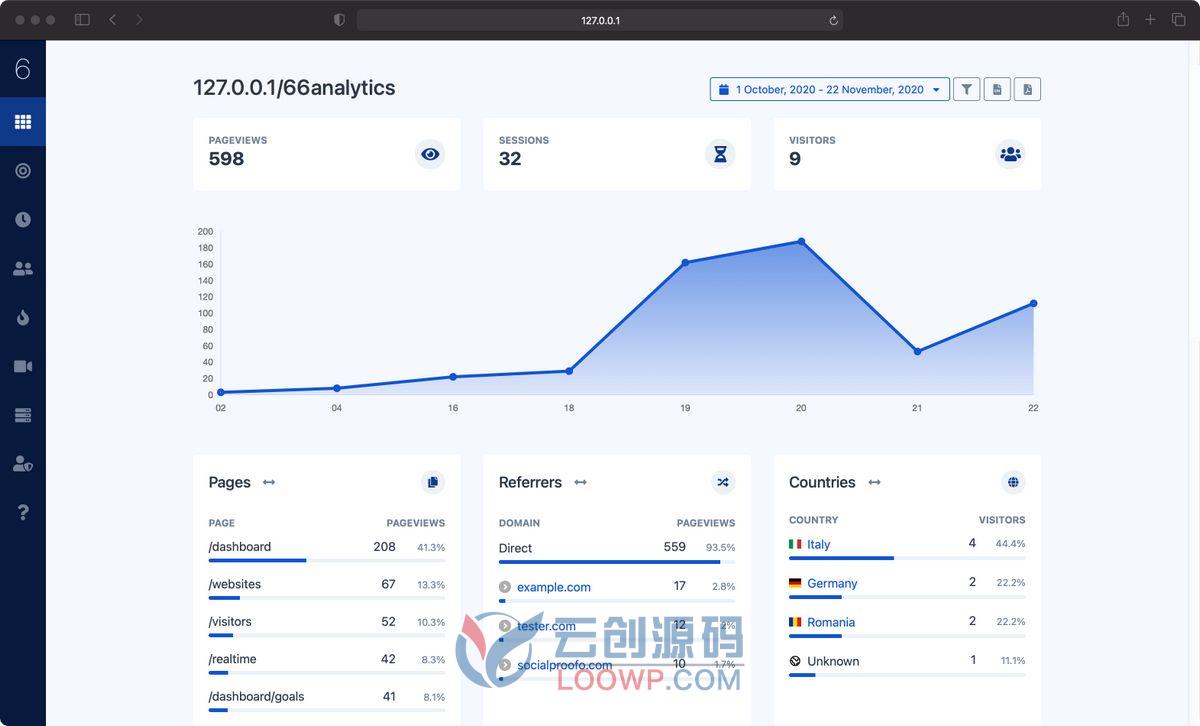
Task: Click the Germany flag icon
Action: (x=795, y=583)
